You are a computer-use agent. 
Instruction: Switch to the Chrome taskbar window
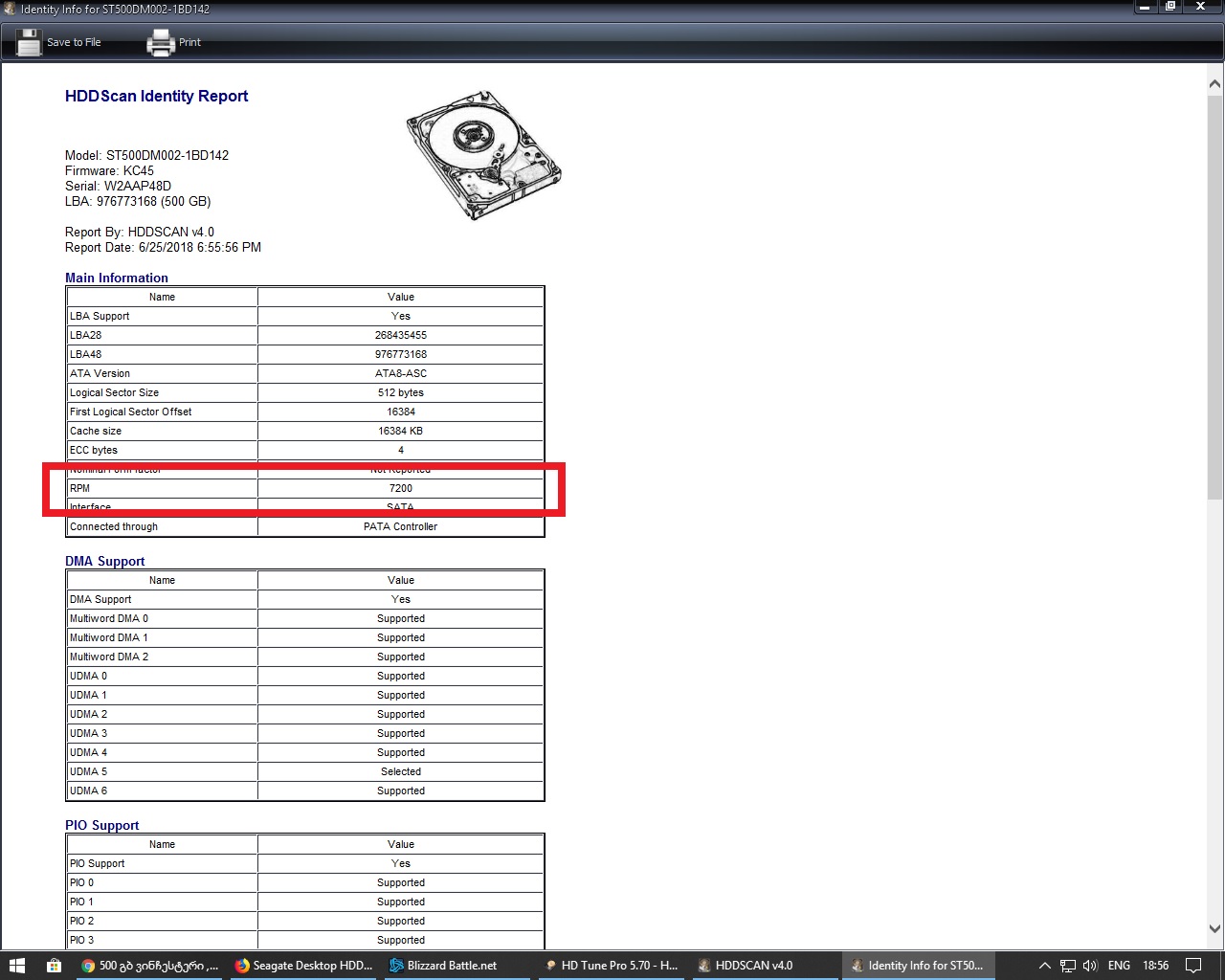coord(150,966)
